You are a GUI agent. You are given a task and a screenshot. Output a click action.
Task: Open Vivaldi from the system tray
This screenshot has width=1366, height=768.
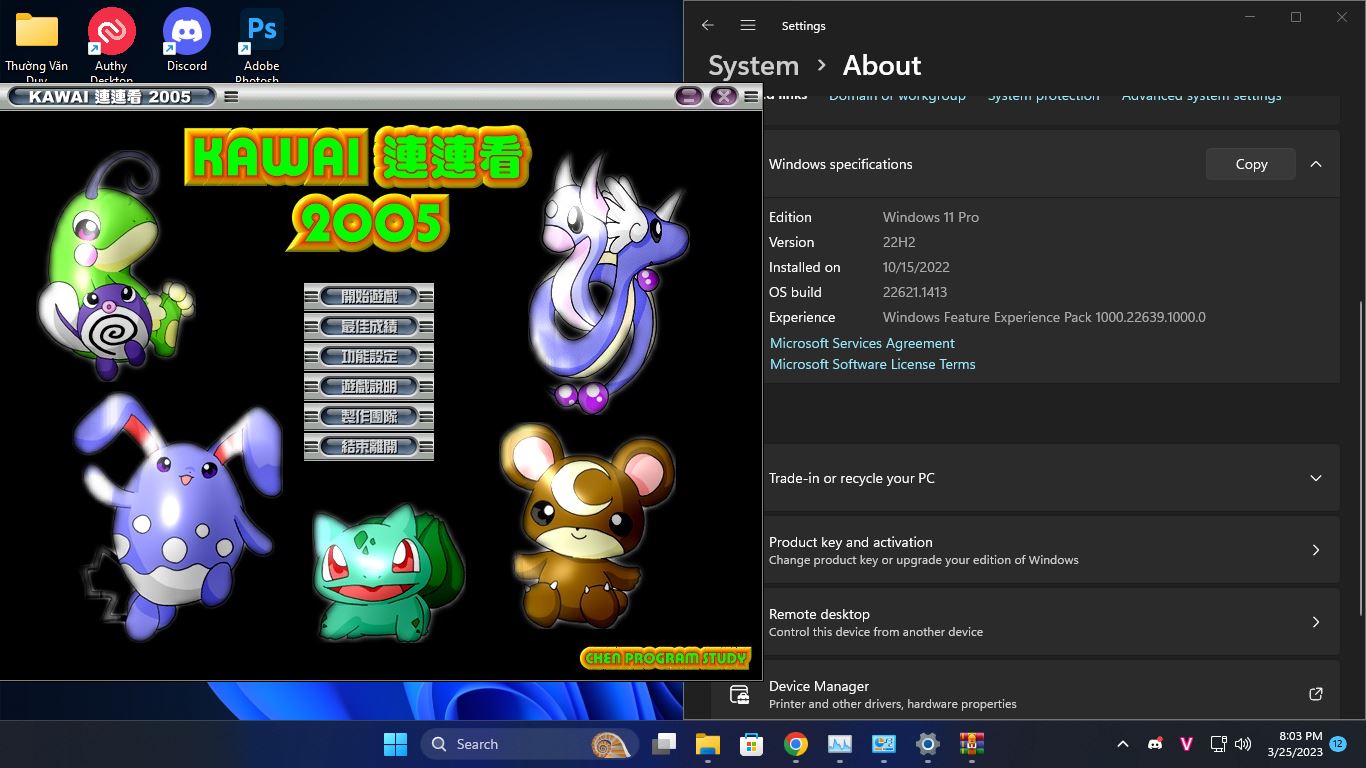click(x=1186, y=744)
